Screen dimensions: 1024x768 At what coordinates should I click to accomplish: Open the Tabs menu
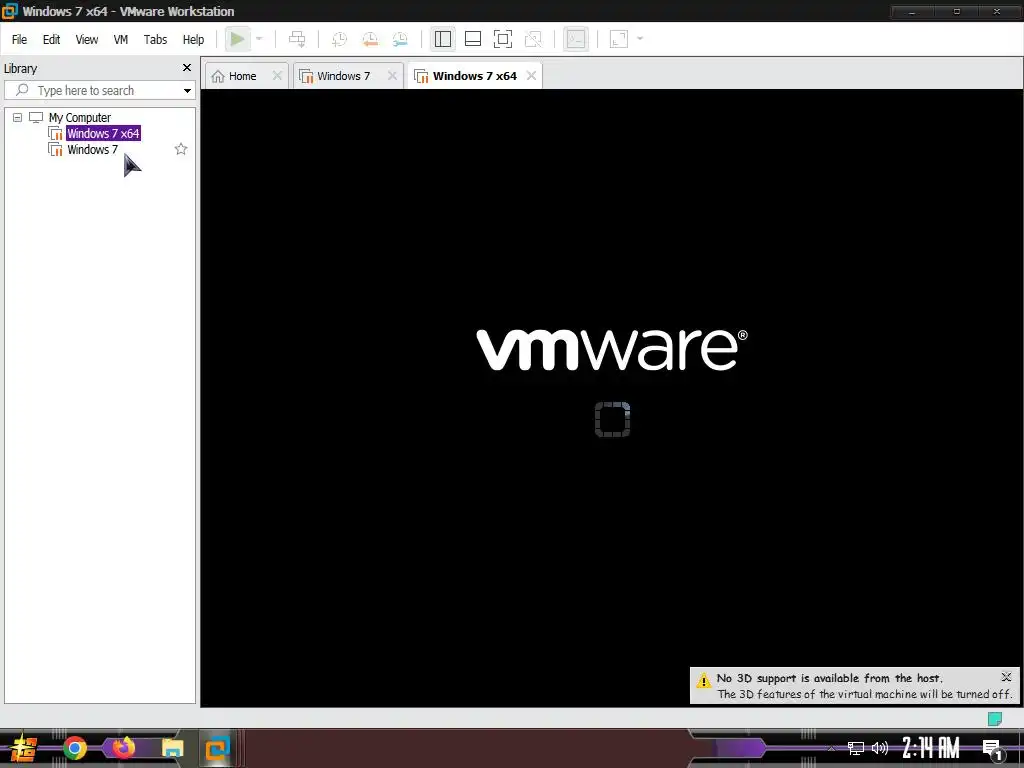coord(155,40)
